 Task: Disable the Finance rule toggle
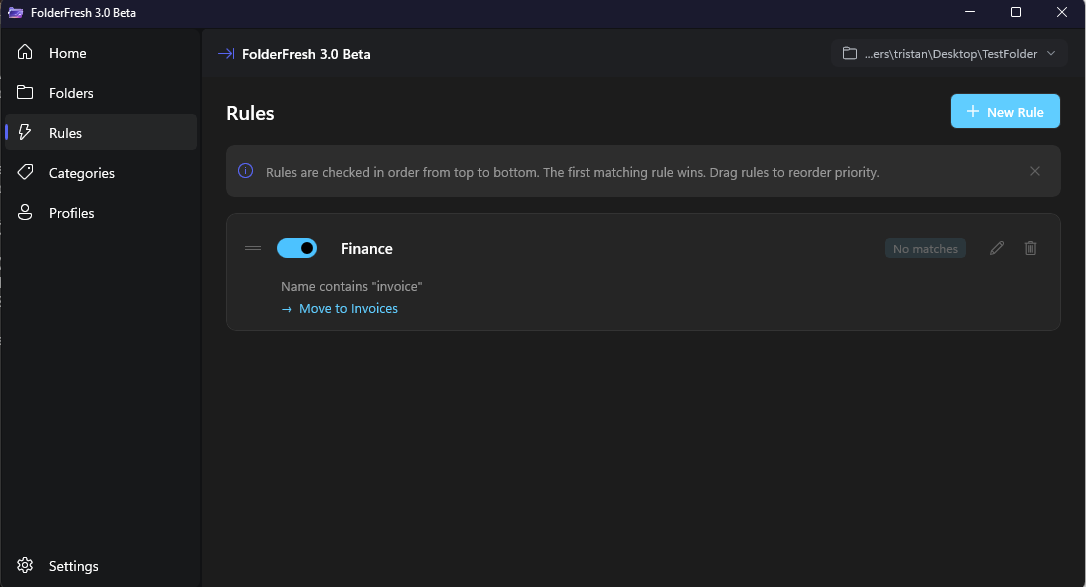(297, 248)
